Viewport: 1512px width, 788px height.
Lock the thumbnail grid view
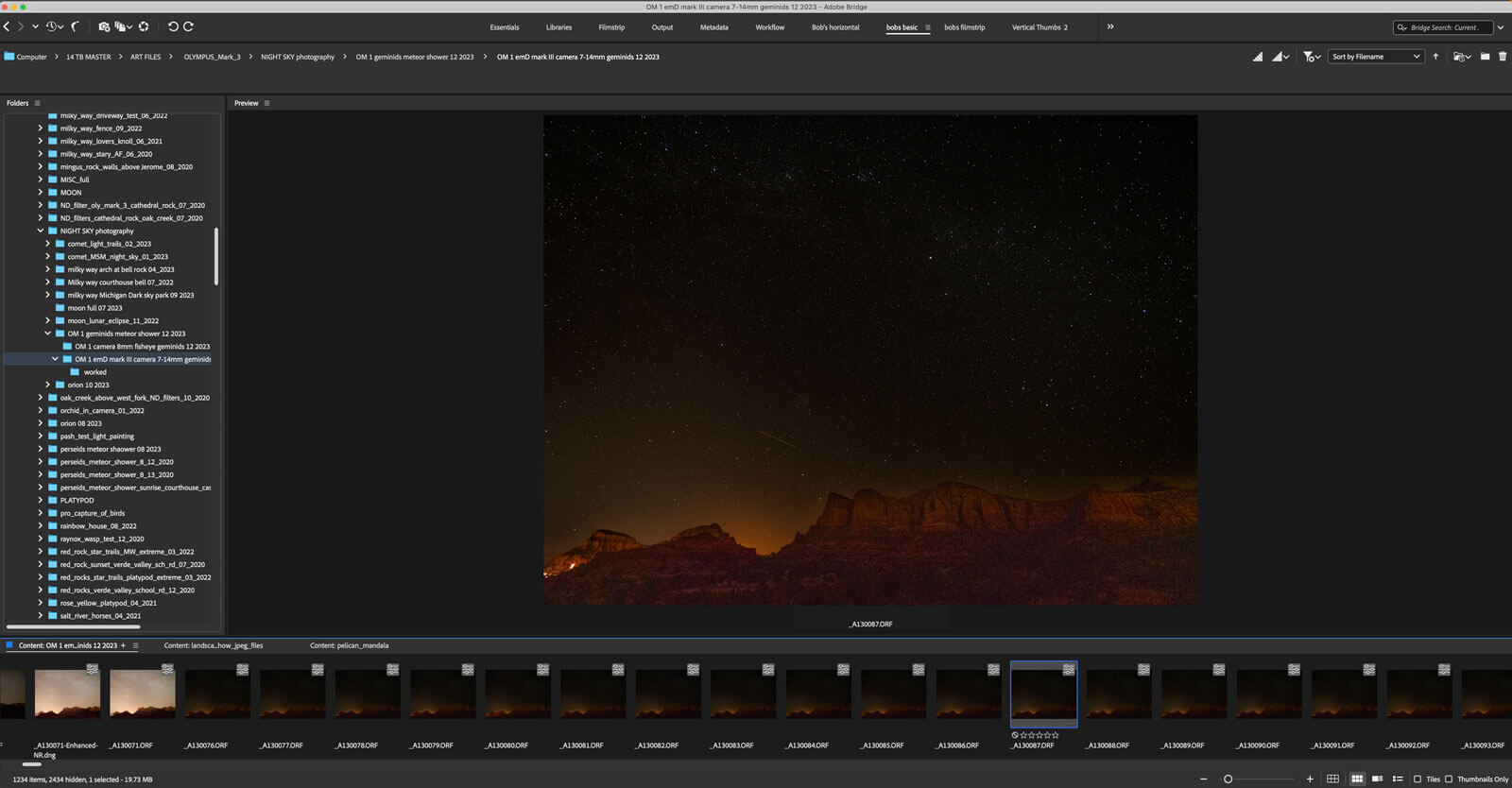click(x=1332, y=779)
